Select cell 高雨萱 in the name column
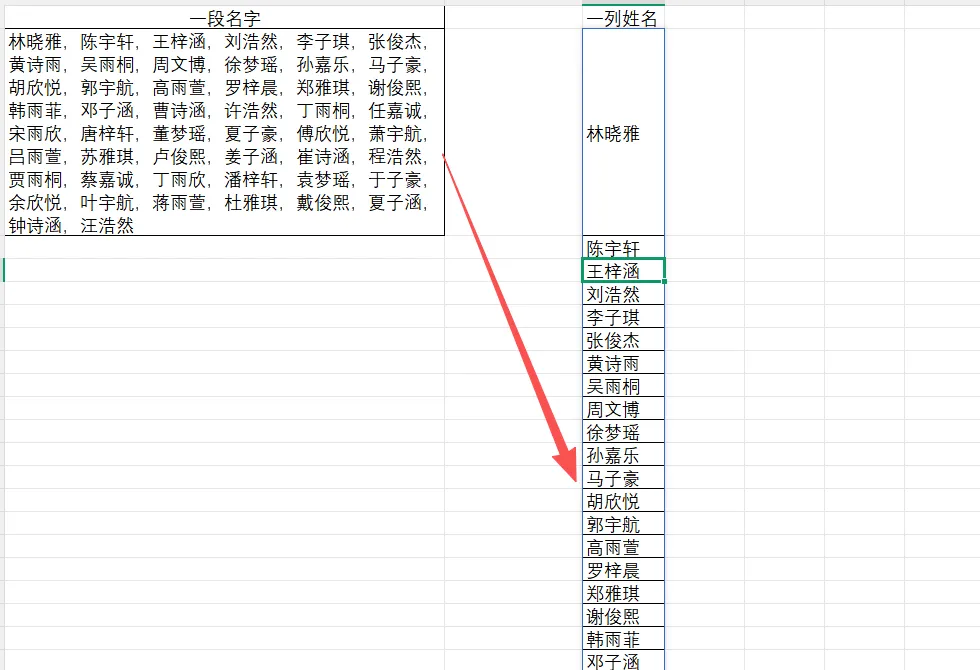This screenshot has height=670, width=980. pos(623,547)
